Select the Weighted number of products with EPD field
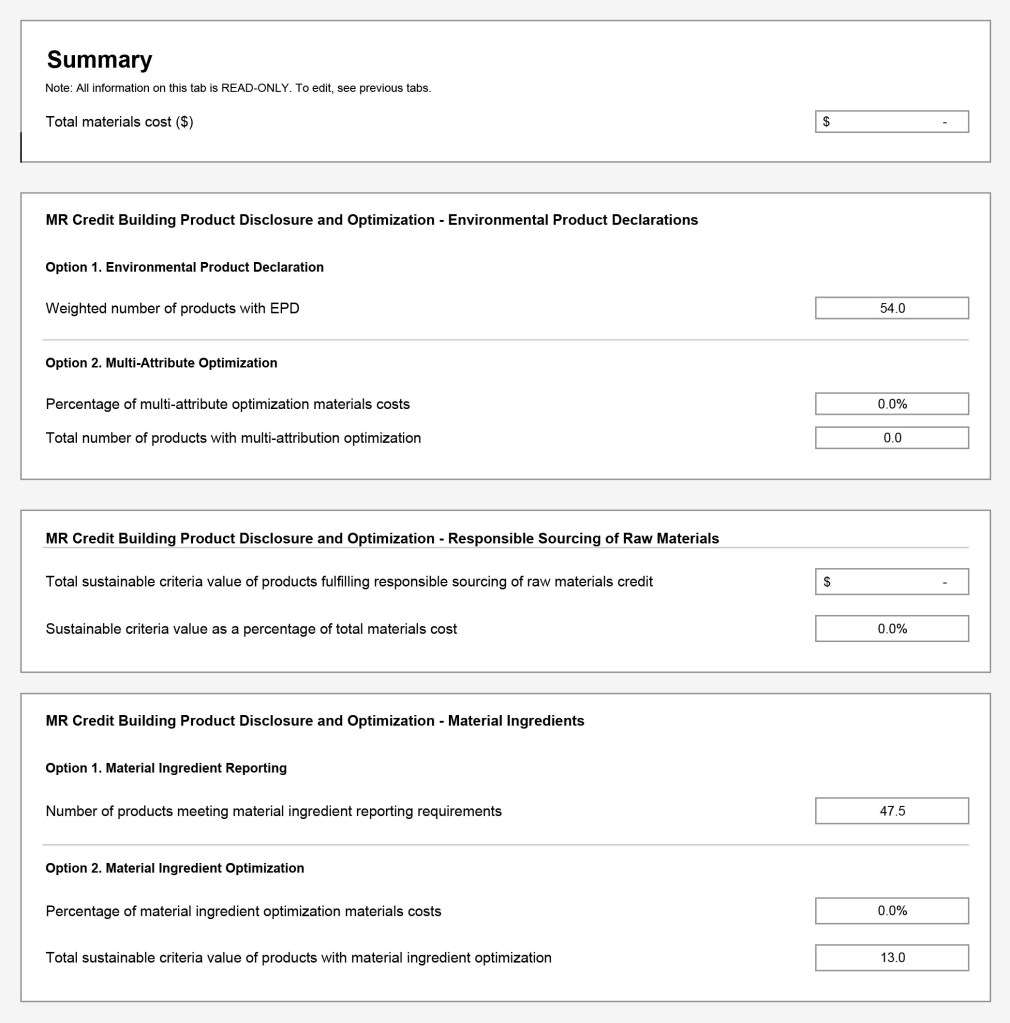 point(892,308)
